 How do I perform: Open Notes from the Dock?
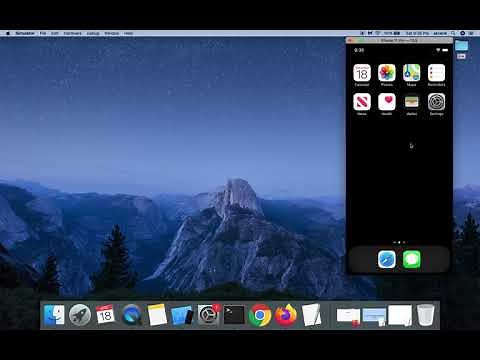[x=157, y=315]
